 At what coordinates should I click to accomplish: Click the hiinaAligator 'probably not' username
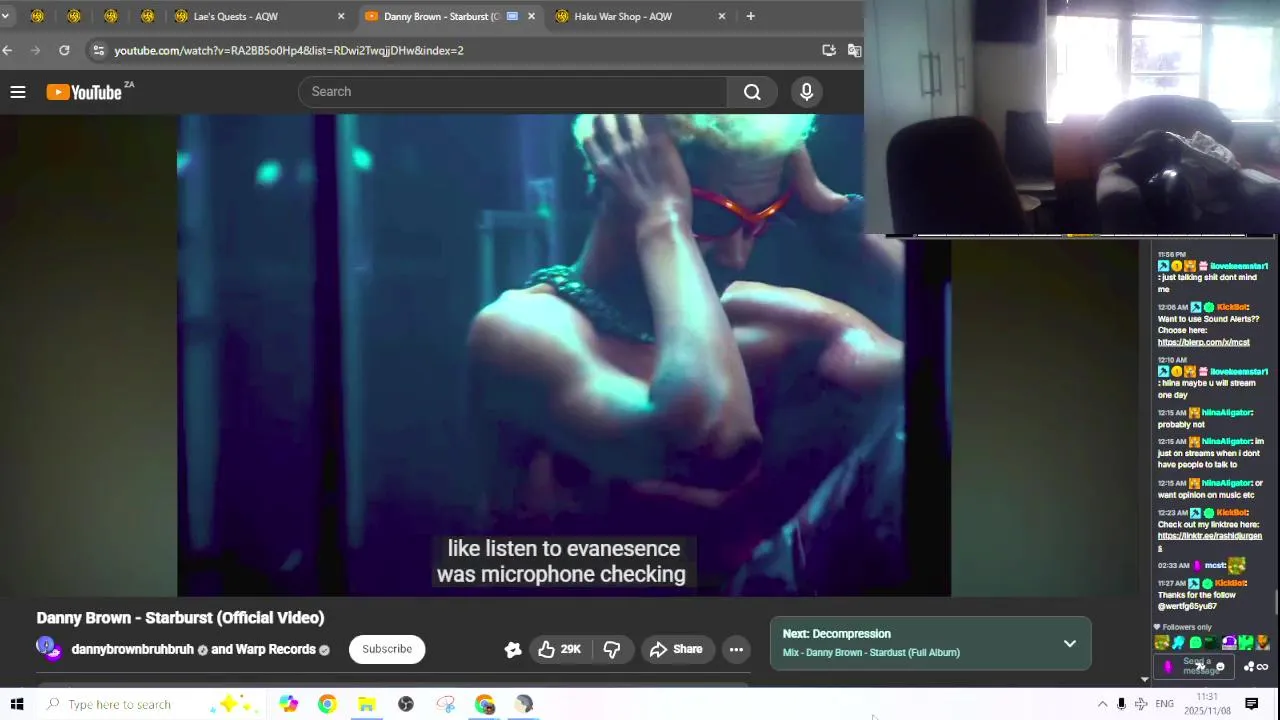point(1226,412)
